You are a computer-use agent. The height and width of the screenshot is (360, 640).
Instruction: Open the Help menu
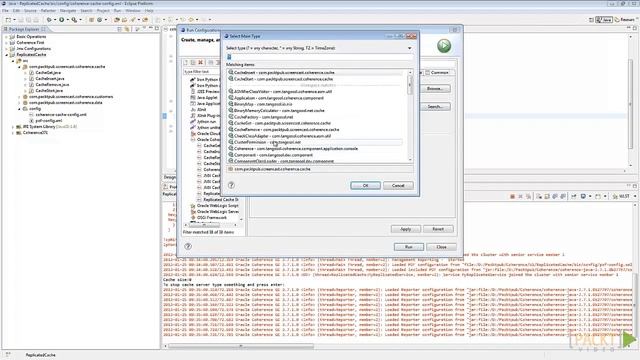[149, 11]
